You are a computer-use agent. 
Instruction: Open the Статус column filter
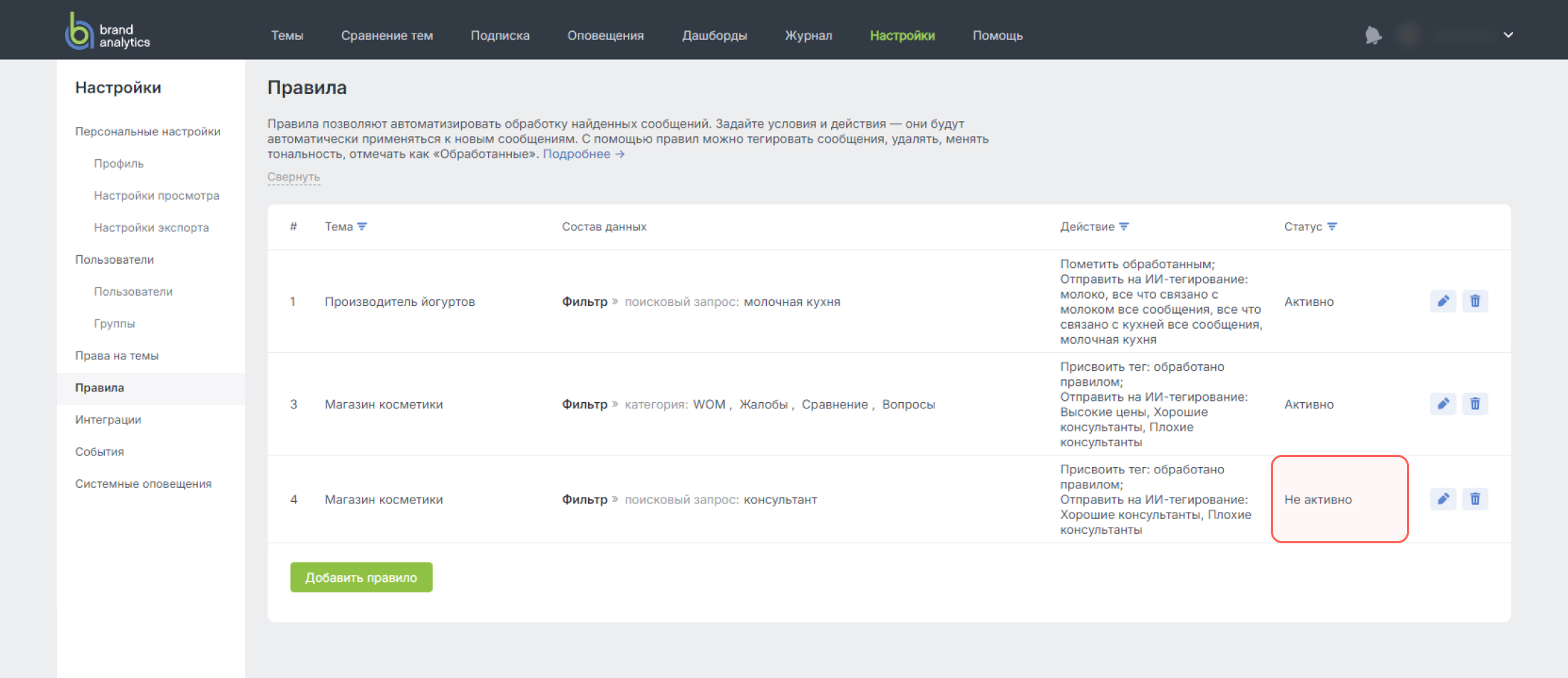coord(1332,226)
